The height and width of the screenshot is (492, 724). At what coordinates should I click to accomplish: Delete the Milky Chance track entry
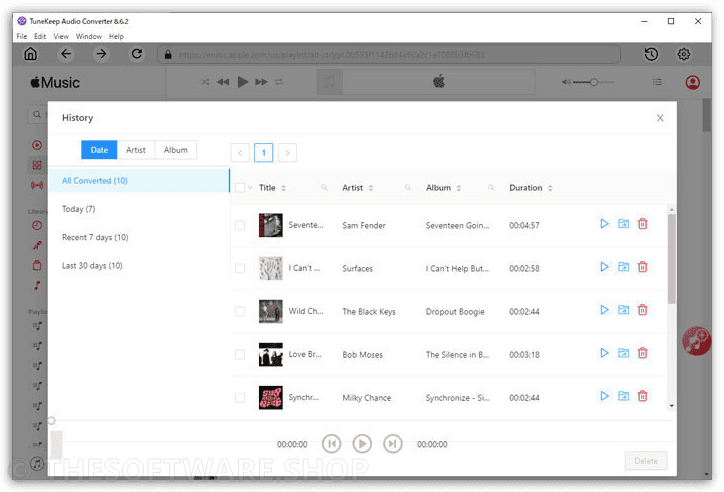642,396
